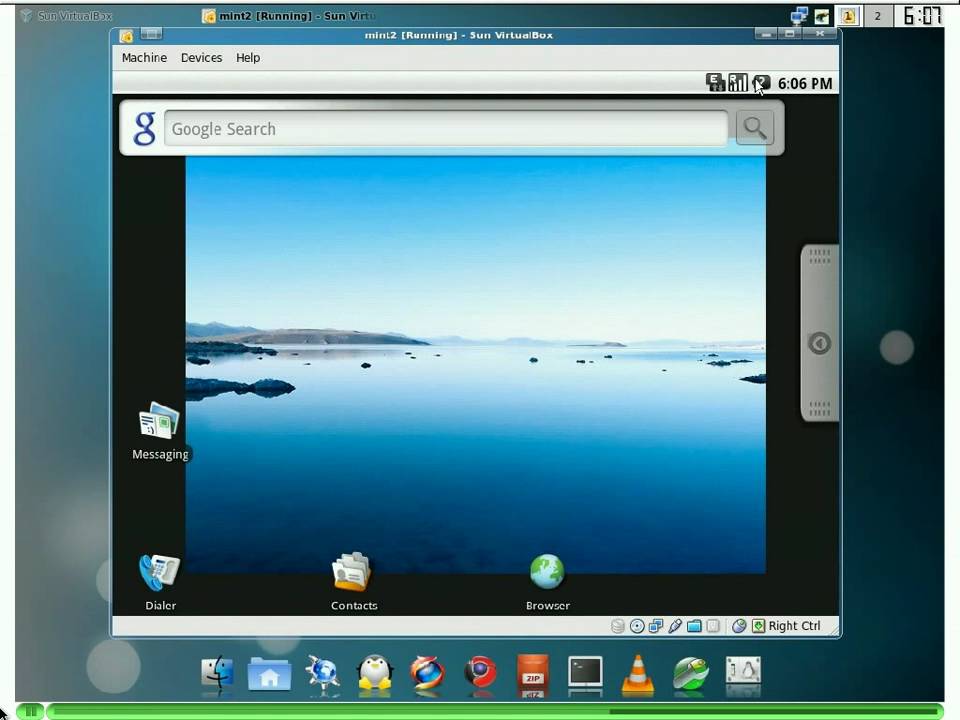
Task: Launch Chrome from the dock
Action: (x=480, y=673)
